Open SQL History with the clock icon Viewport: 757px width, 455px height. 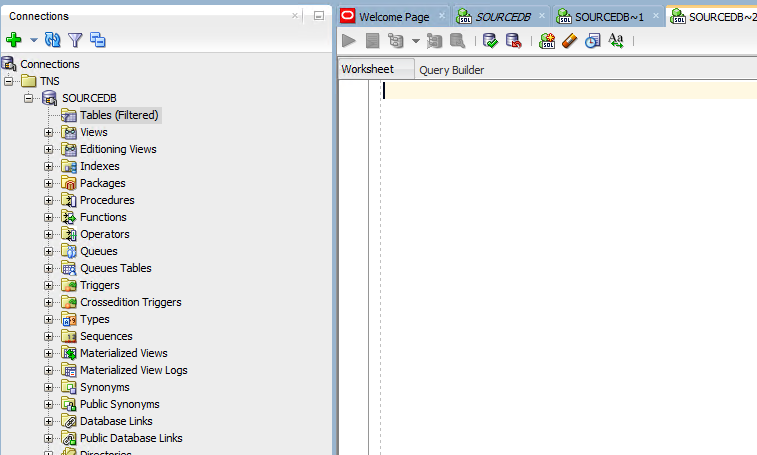[x=593, y=41]
